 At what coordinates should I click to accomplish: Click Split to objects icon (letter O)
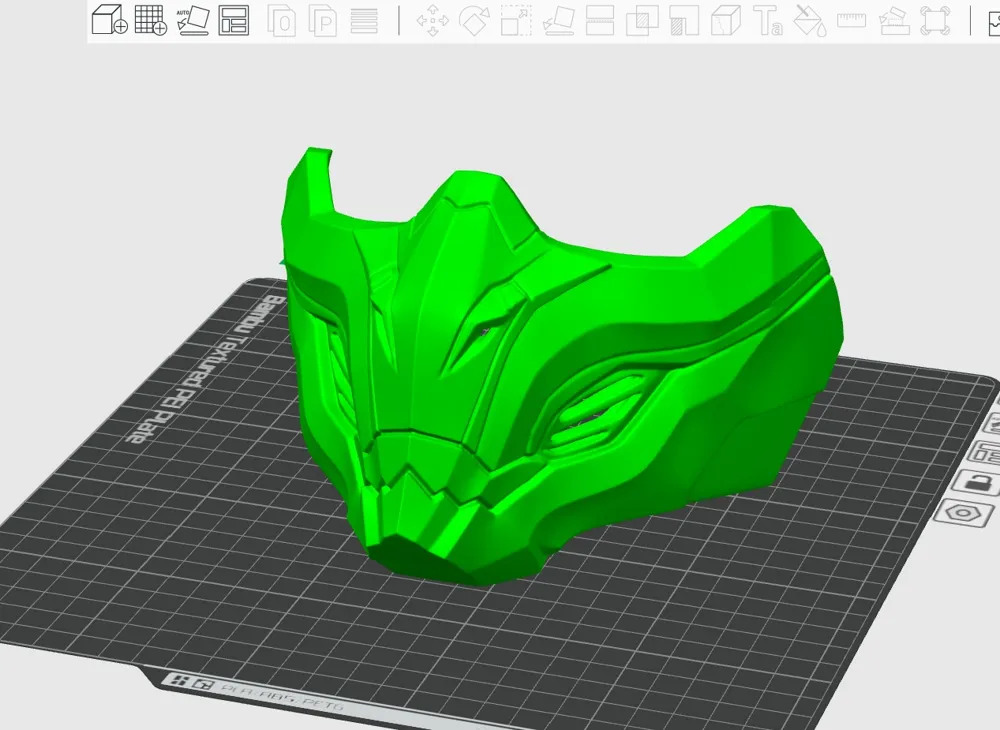pyautogui.click(x=281, y=20)
